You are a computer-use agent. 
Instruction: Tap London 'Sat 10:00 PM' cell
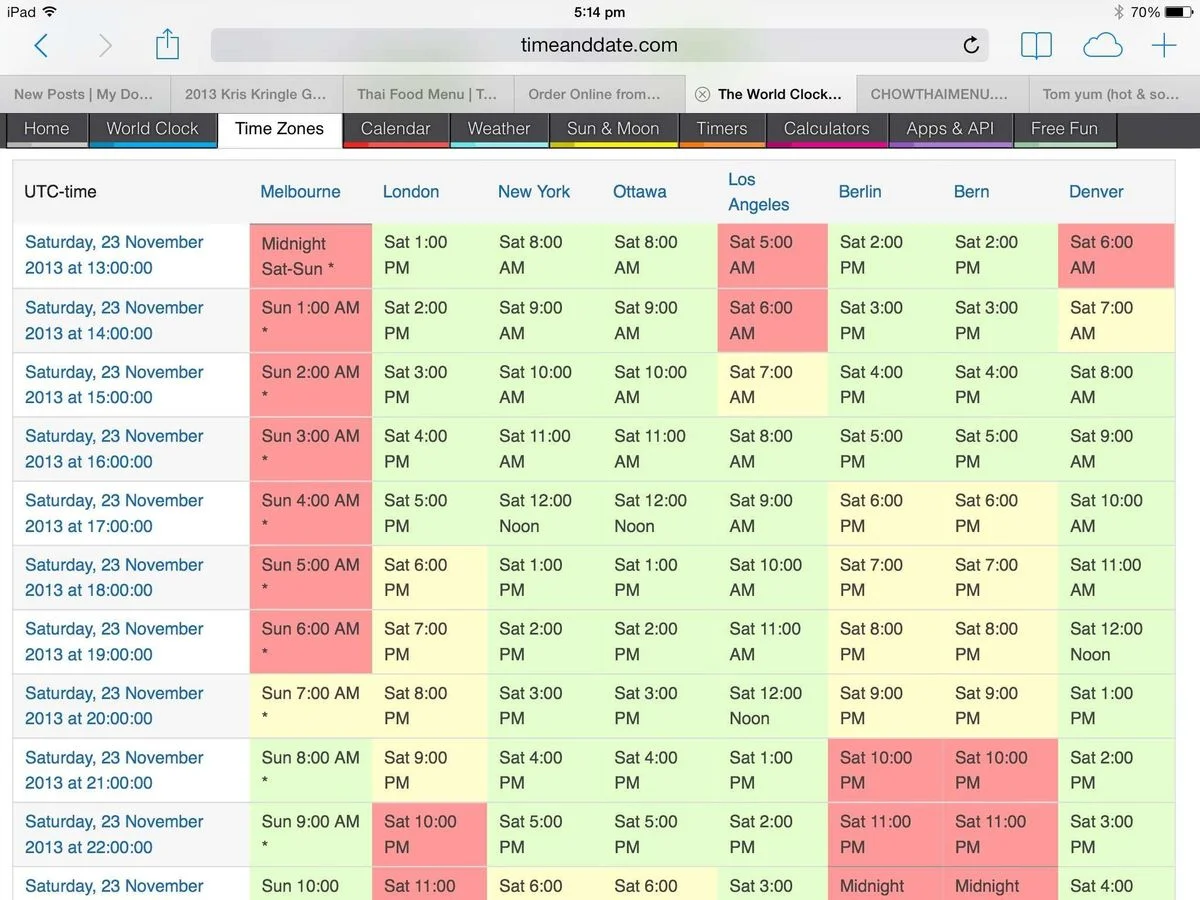click(430, 834)
